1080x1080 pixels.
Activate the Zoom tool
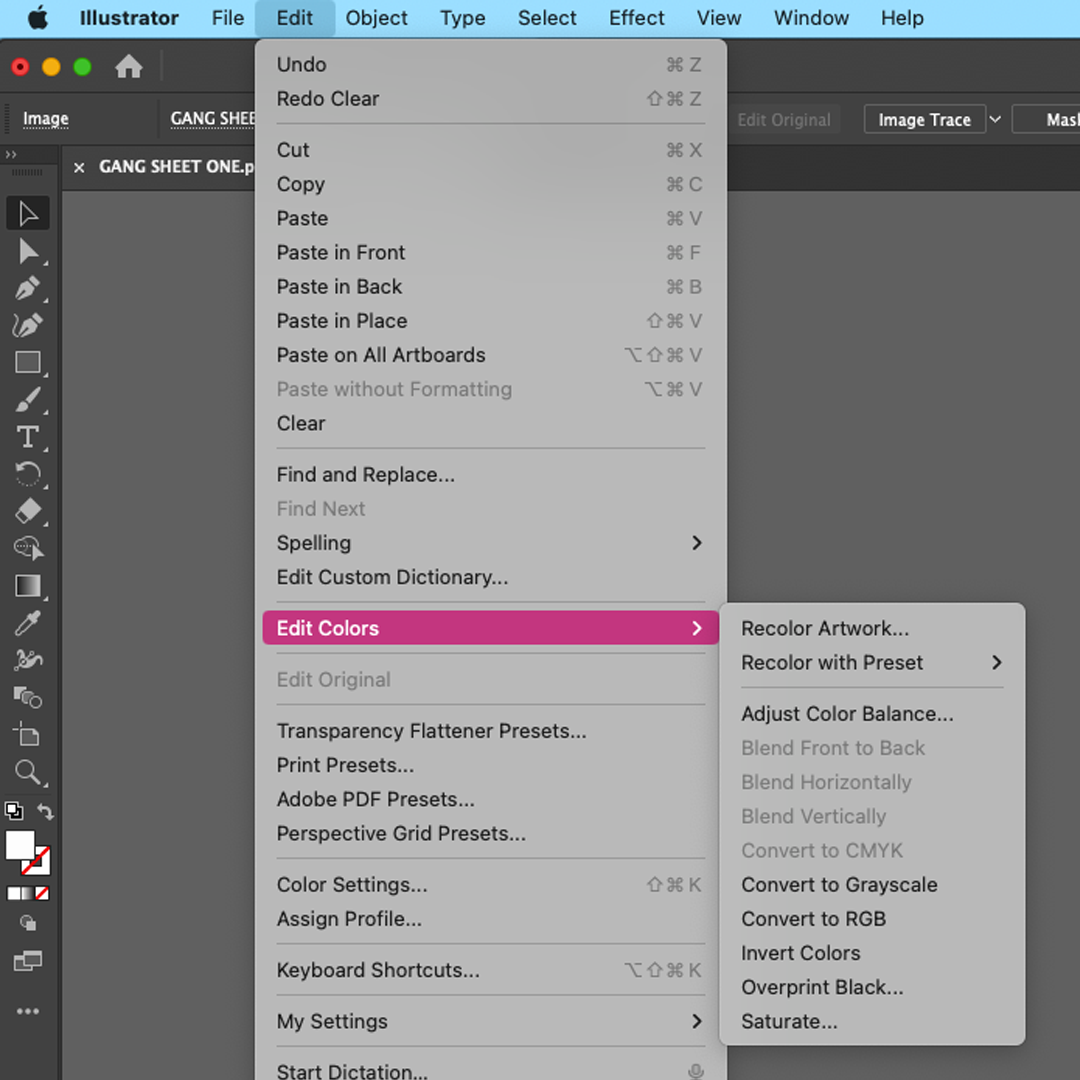(28, 772)
